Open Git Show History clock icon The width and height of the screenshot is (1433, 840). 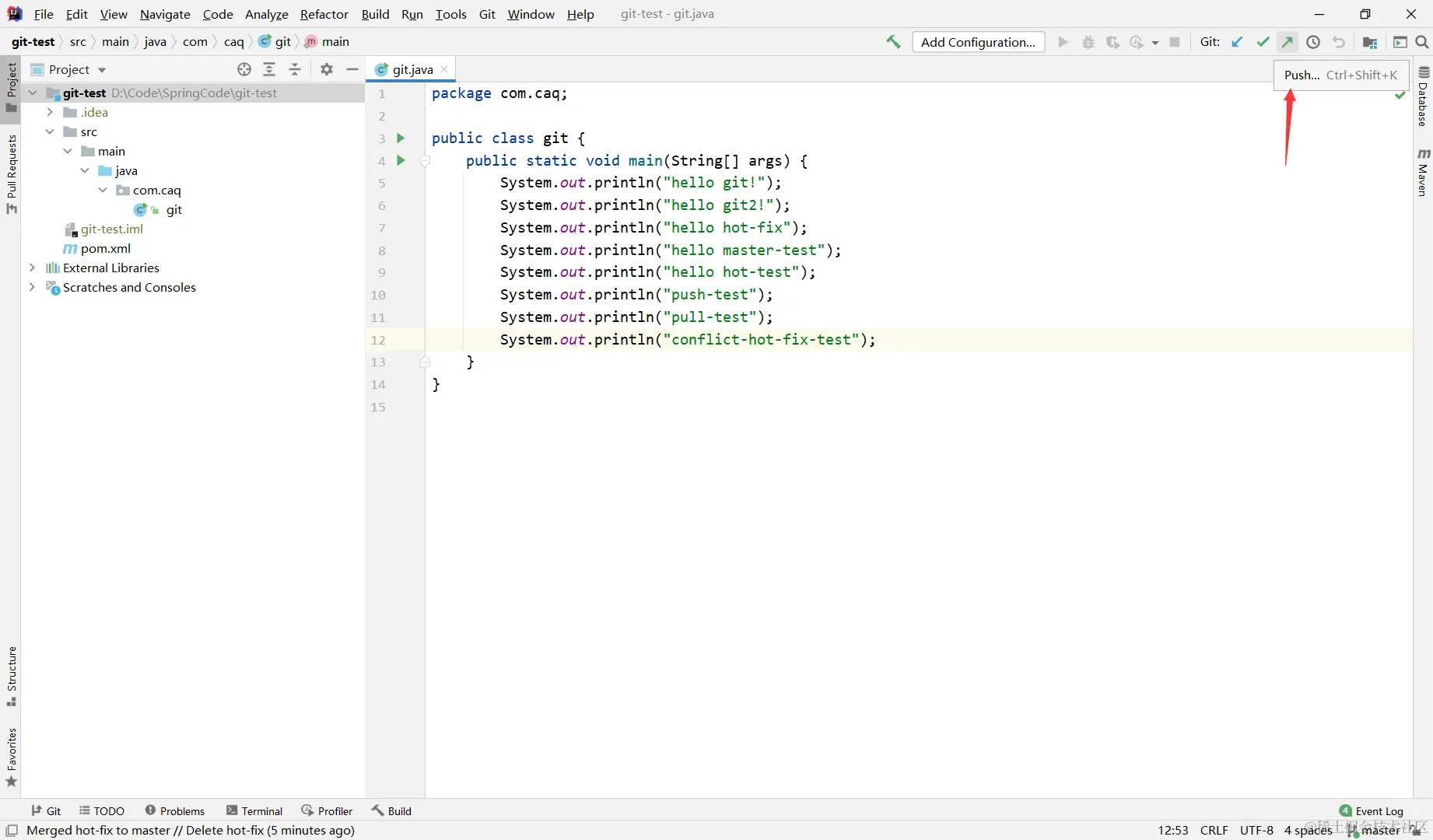coord(1313,42)
